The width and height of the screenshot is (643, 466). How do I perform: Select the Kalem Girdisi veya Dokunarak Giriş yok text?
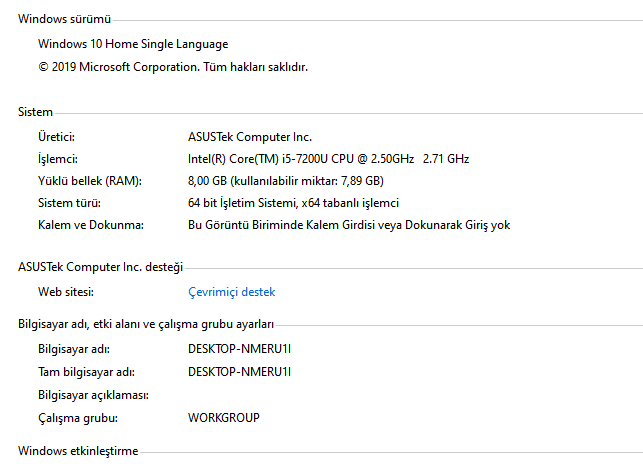349,225
